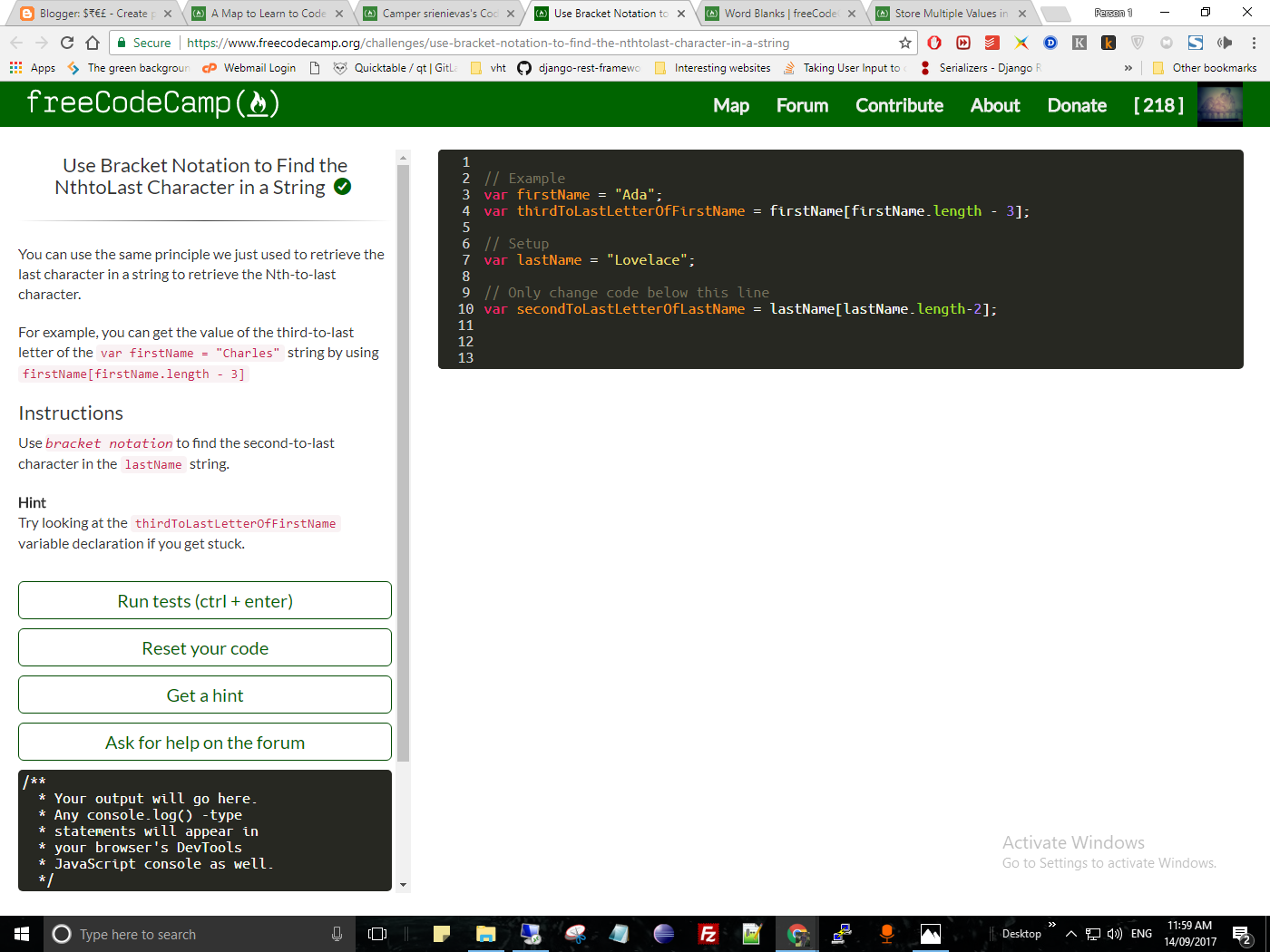Open the About nav link
The height and width of the screenshot is (952, 1270).
(x=995, y=105)
